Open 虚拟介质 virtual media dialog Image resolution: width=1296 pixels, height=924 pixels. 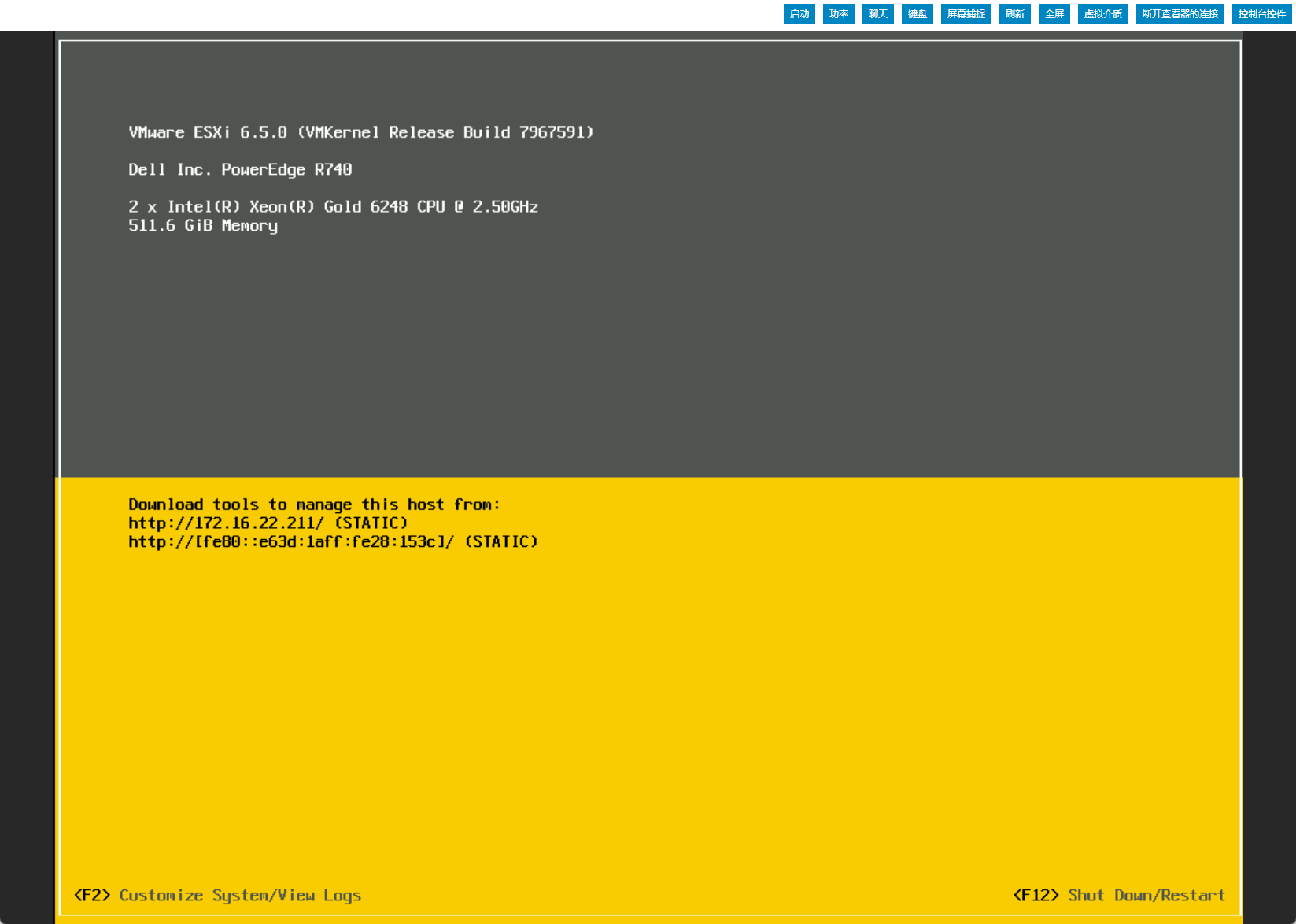(1102, 14)
